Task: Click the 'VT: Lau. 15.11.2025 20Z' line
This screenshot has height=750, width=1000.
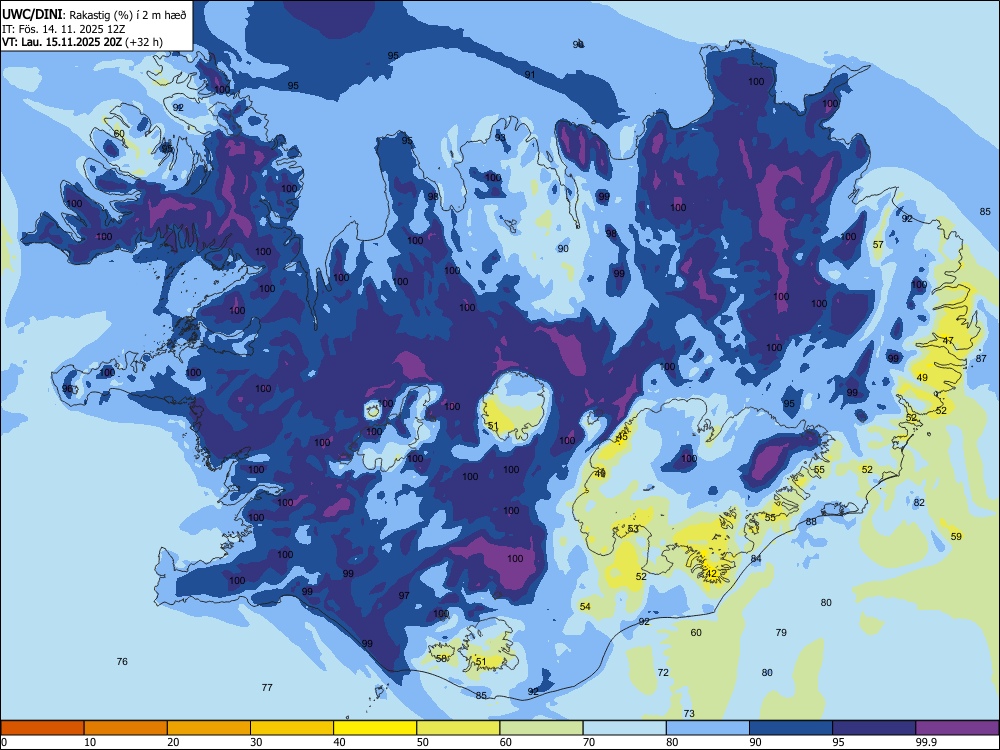Action: coord(62,42)
